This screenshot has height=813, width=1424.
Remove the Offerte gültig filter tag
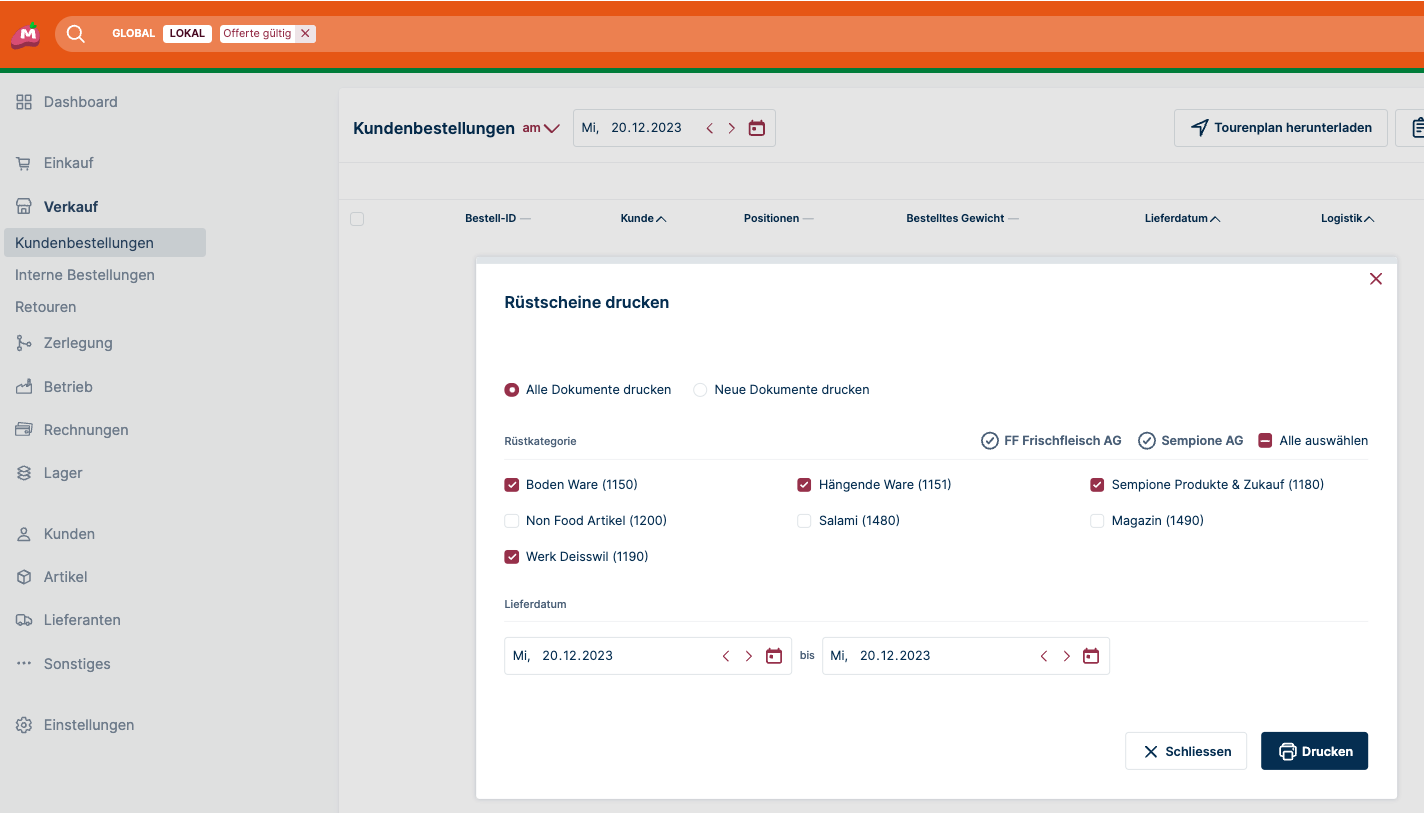click(306, 34)
